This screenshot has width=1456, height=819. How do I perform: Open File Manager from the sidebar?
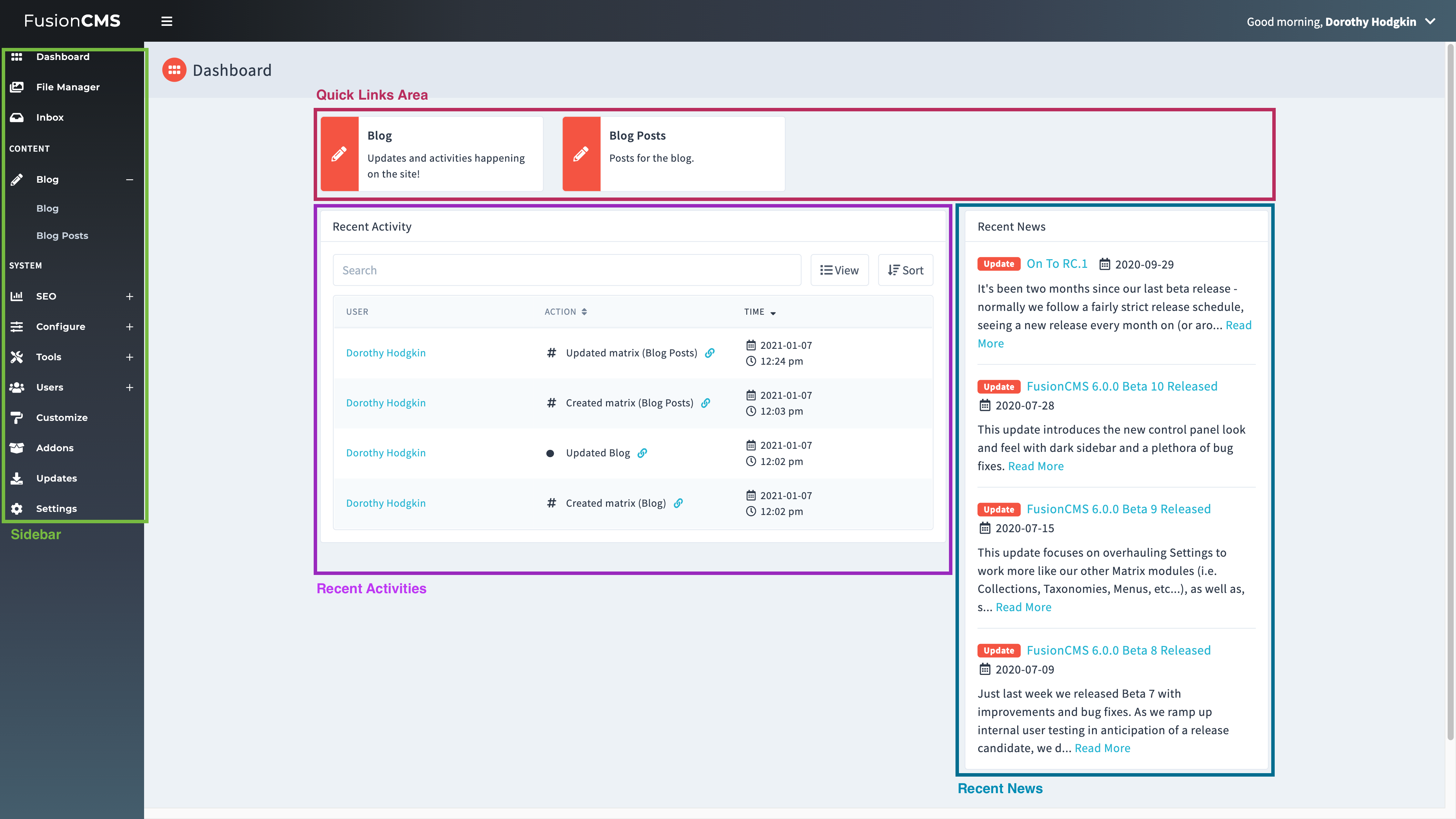tap(67, 87)
